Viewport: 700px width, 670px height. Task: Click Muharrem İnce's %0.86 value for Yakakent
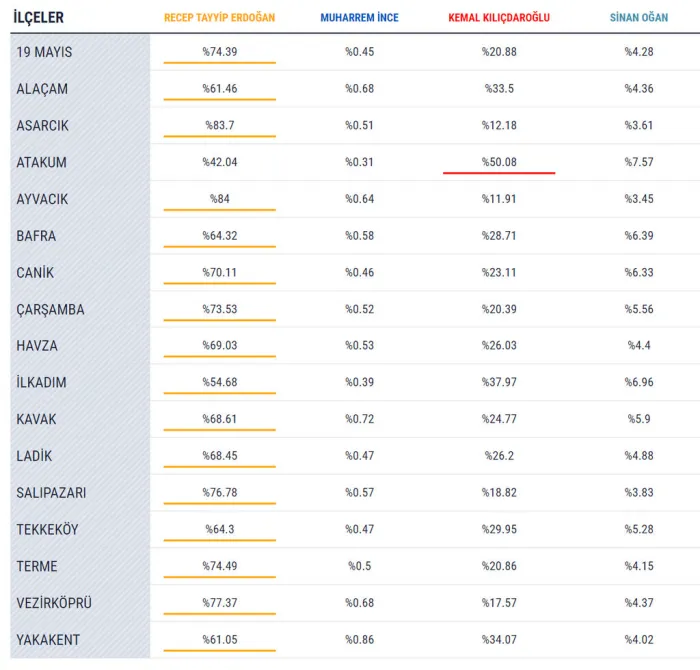pyautogui.click(x=359, y=640)
